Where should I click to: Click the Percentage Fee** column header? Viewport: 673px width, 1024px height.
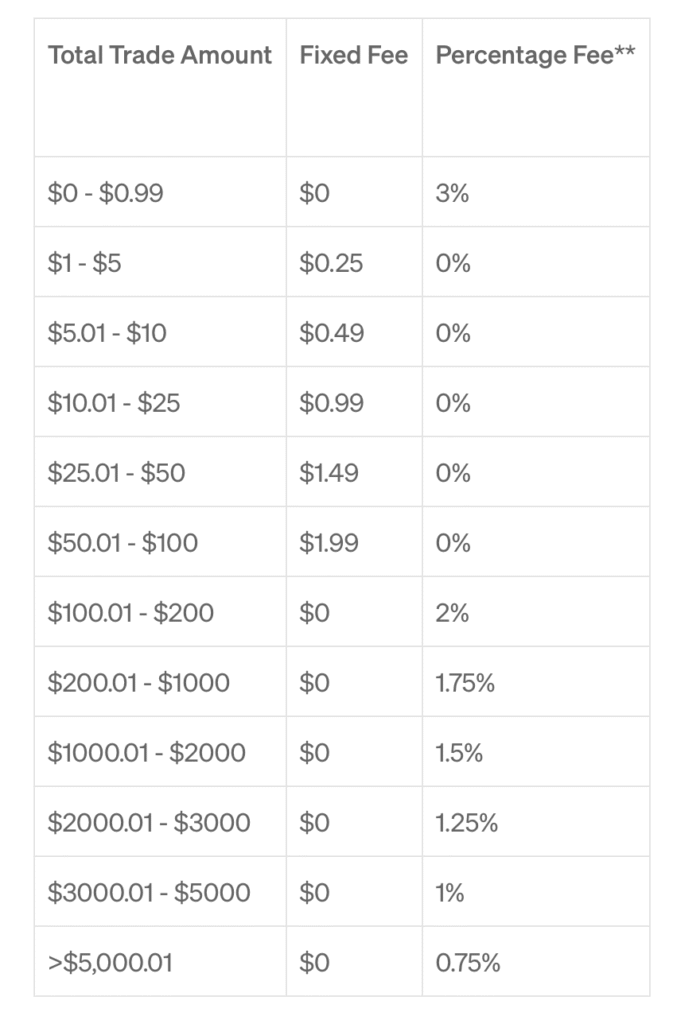point(535,56)
